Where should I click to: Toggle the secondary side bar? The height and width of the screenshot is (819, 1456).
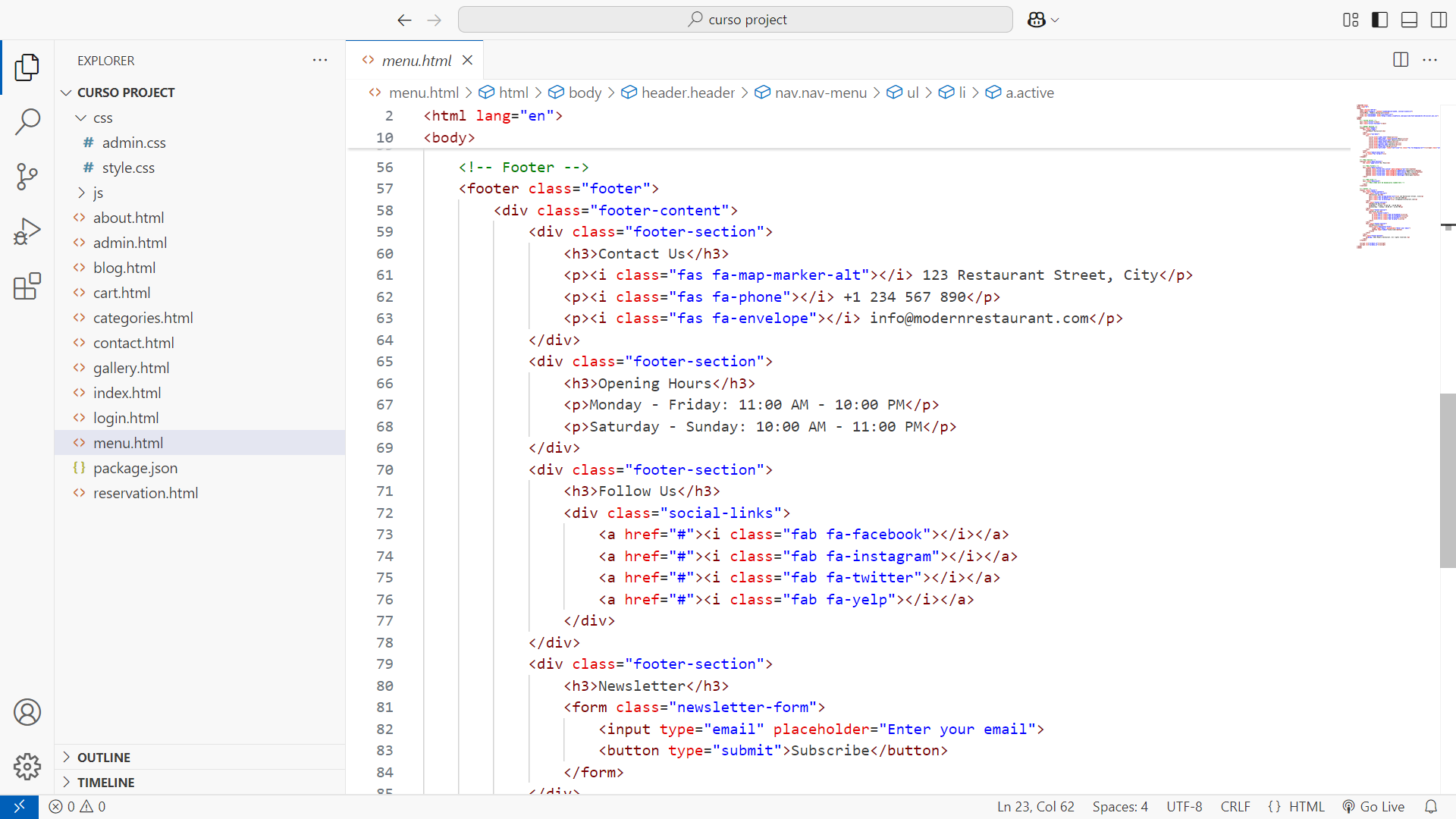[1439, 20]
